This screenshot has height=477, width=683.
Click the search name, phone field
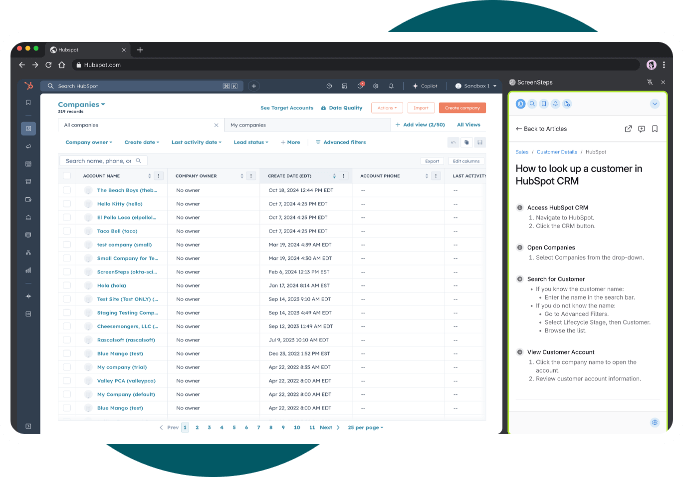103,161
